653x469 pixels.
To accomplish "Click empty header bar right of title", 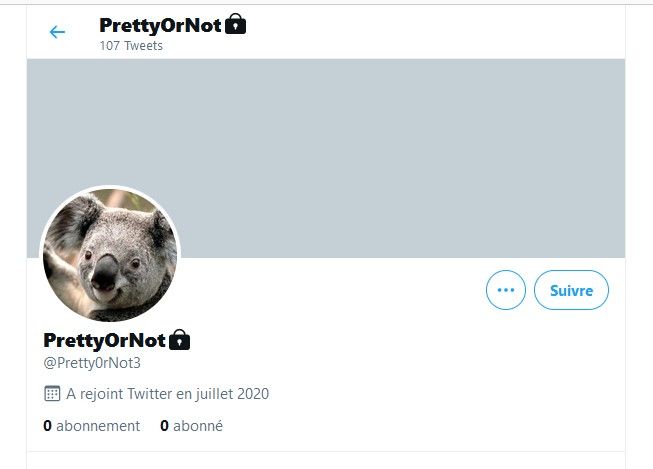I will tap(440, 32).
